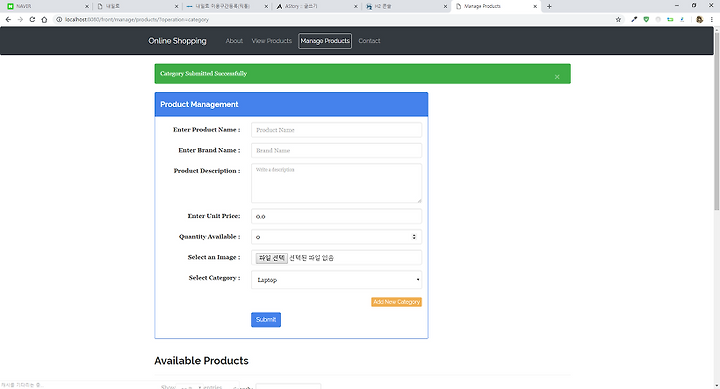
Task: Click the Product Management panel heading
Action: pyautogui.click(x=199, y=104)
